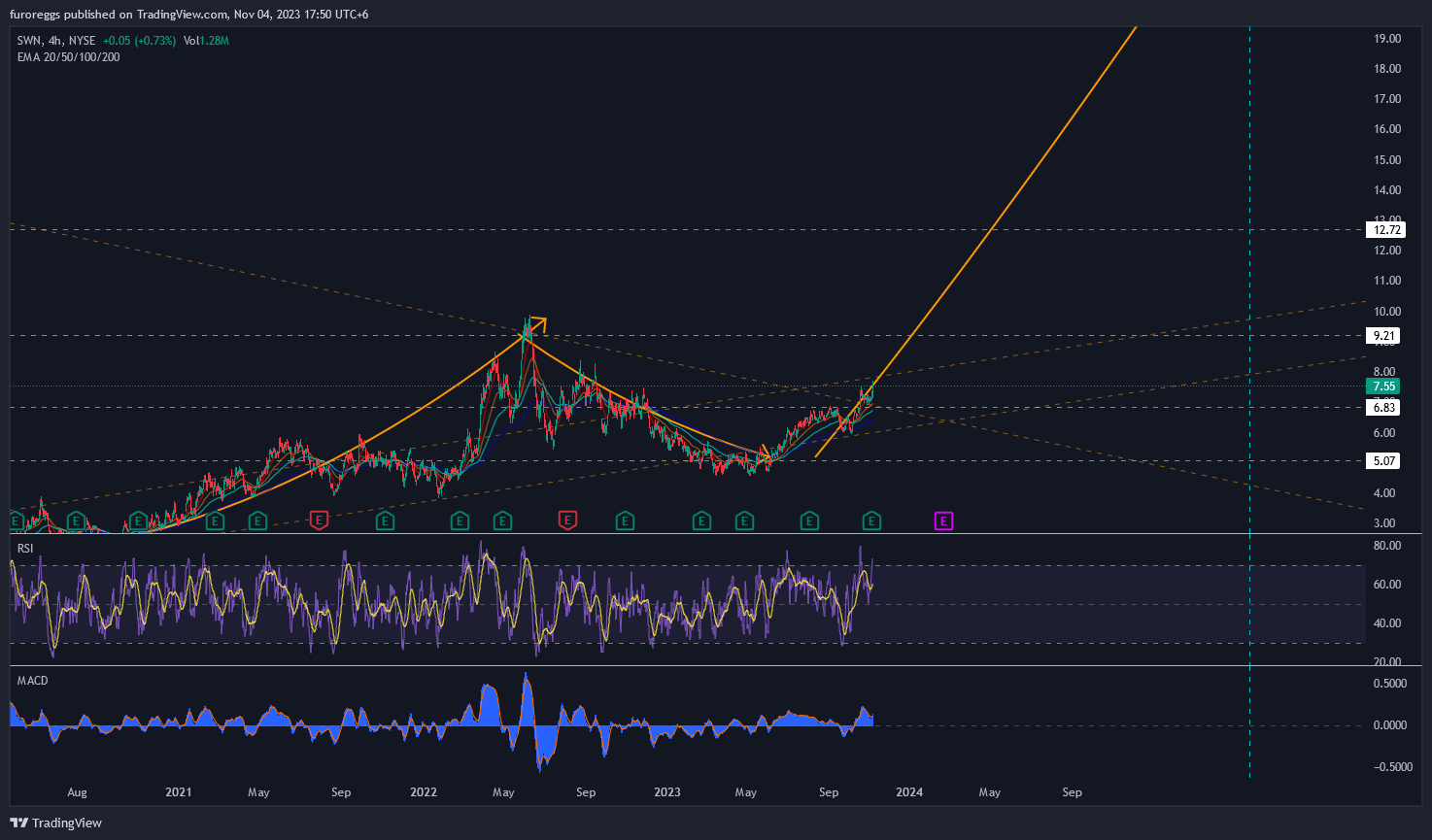
Task: Click the green earnings marker before Sep 2023
Action: pos(808,521)
